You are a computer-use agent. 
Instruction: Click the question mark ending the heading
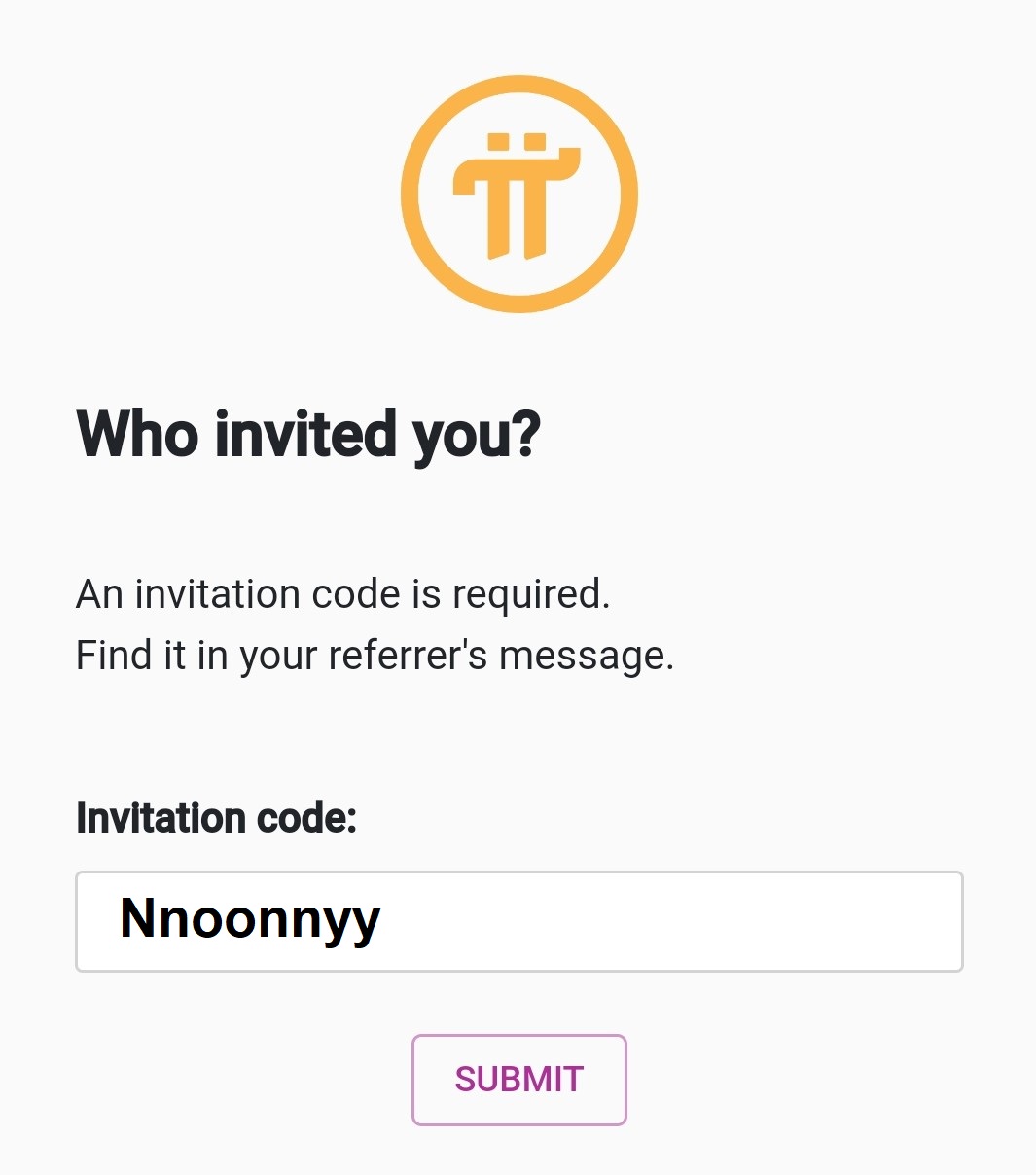click(x=523, y=434)
